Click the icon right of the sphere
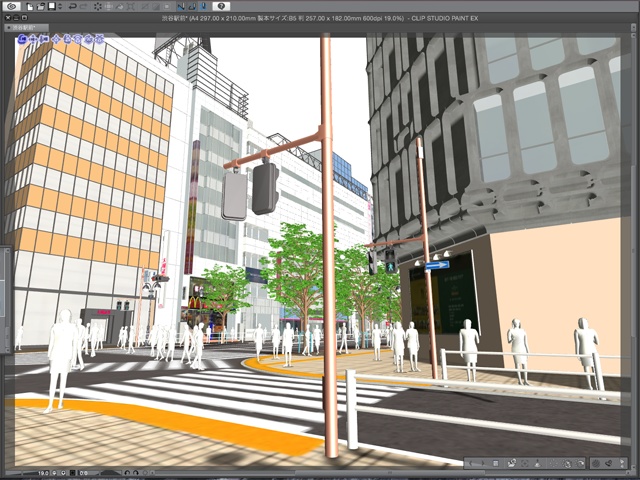 coord(609,463)
